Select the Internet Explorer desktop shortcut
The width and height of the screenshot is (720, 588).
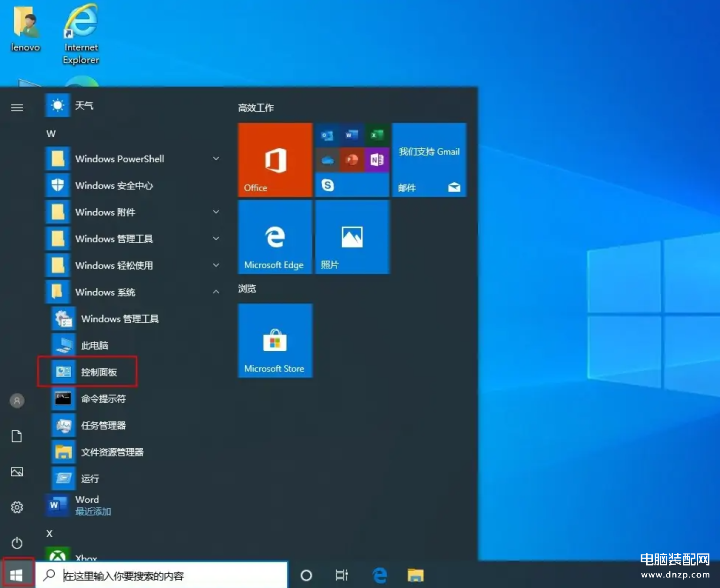(81, 34)
